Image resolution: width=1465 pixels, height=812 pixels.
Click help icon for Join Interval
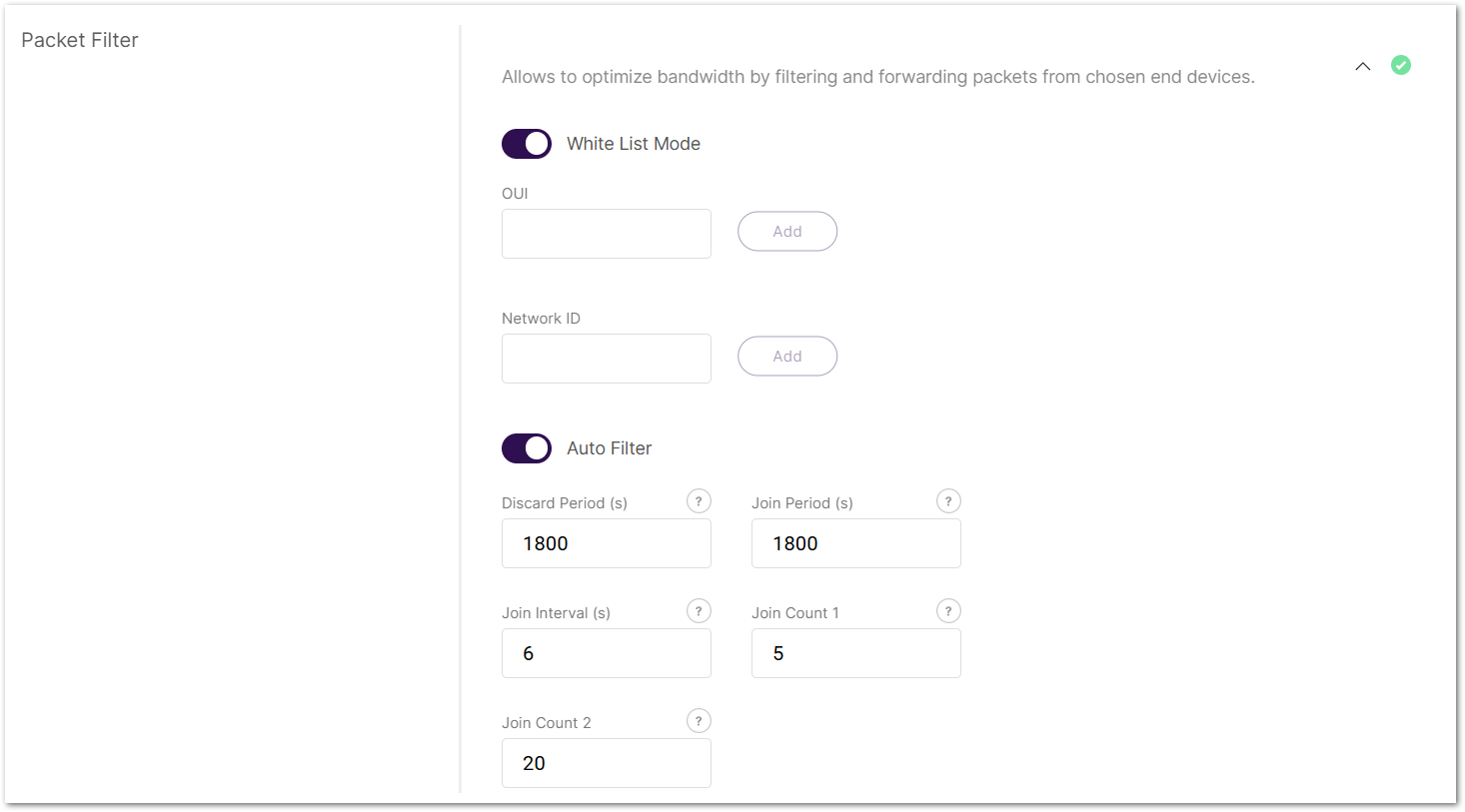pos(699,611)
